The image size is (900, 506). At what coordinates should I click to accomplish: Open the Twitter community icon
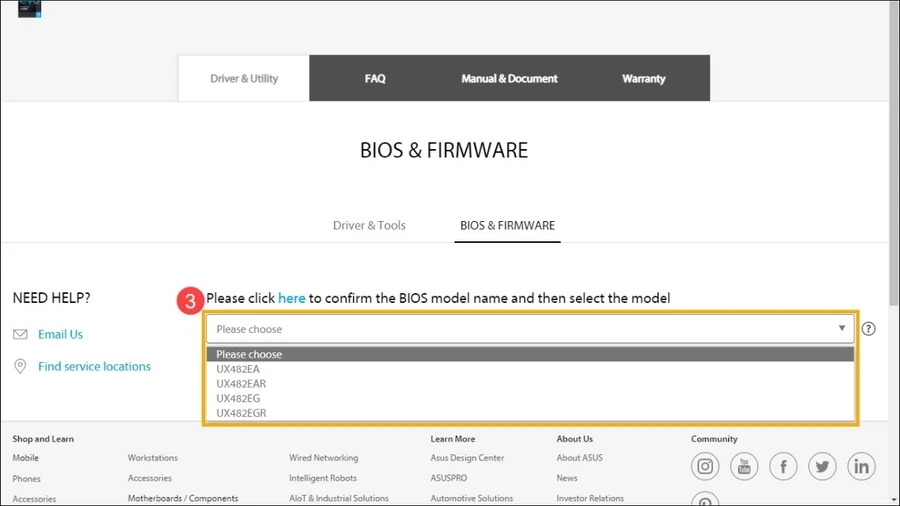click(822, 466)
